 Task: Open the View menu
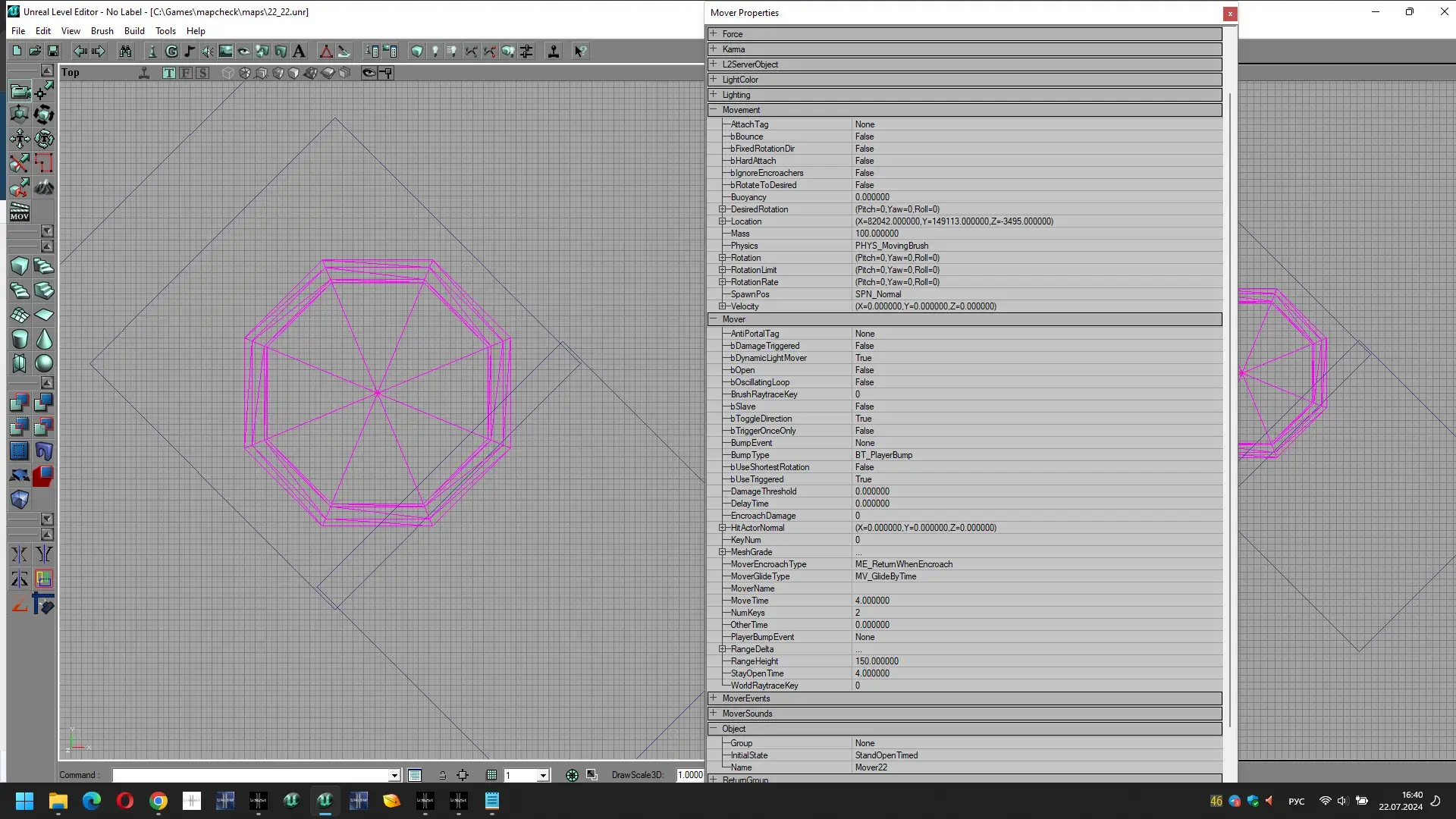71,31
